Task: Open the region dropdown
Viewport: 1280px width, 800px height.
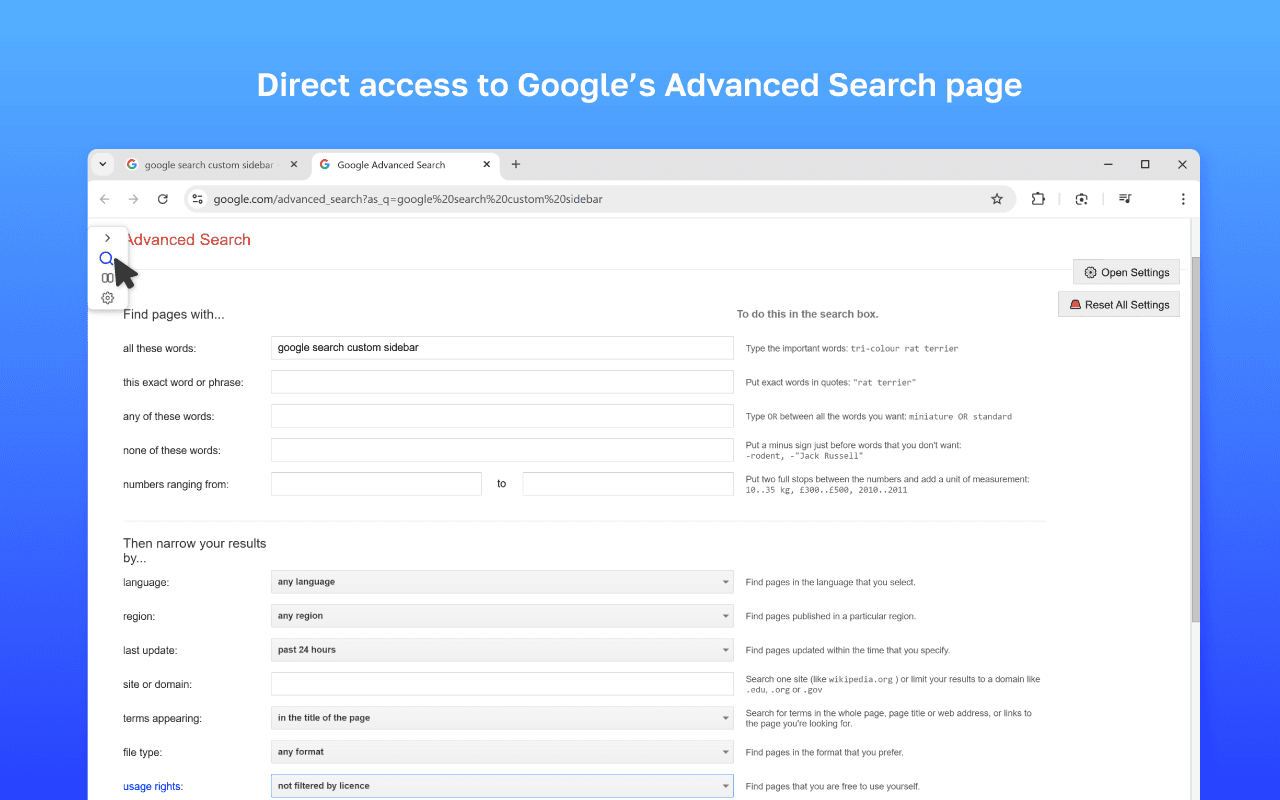Action: point(502,616)
